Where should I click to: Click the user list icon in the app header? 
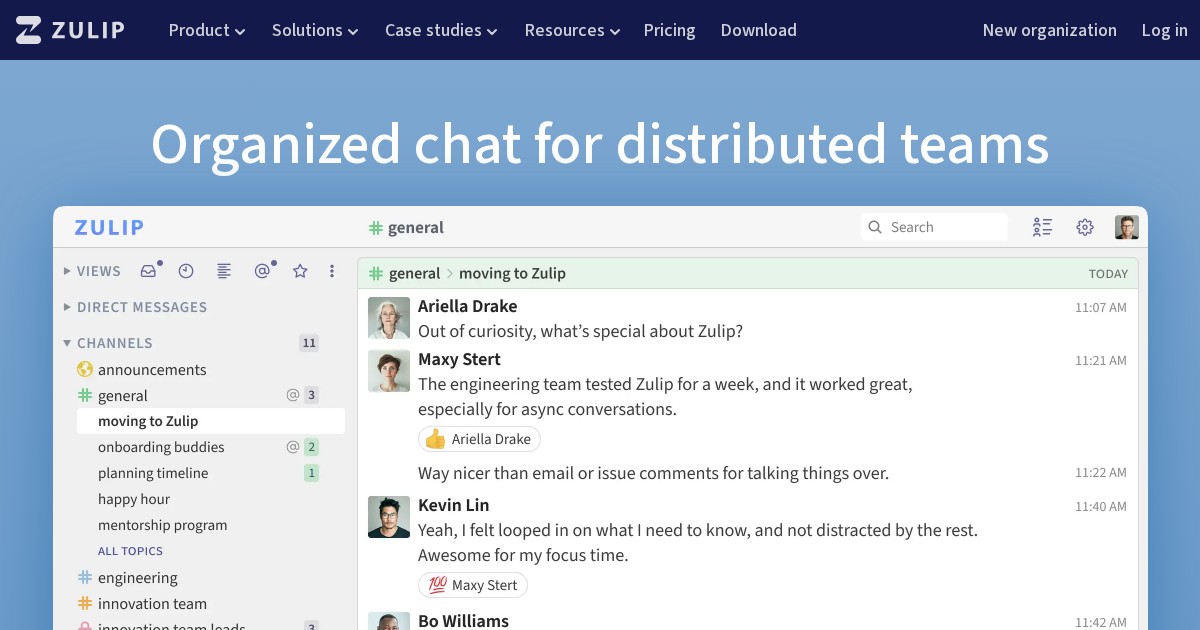tap(1043, 227)
